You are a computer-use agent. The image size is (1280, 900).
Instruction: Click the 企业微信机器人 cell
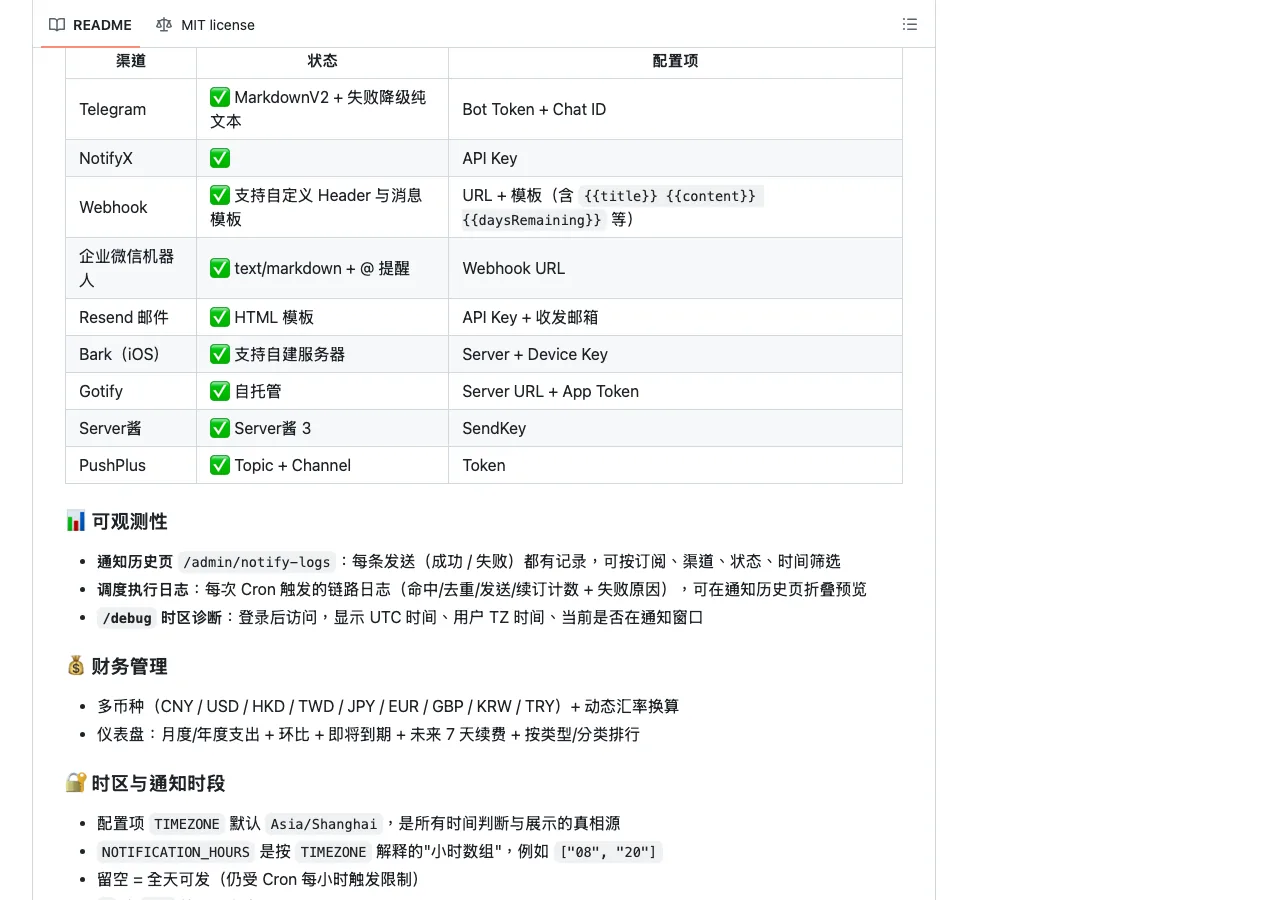coord(131,268)
